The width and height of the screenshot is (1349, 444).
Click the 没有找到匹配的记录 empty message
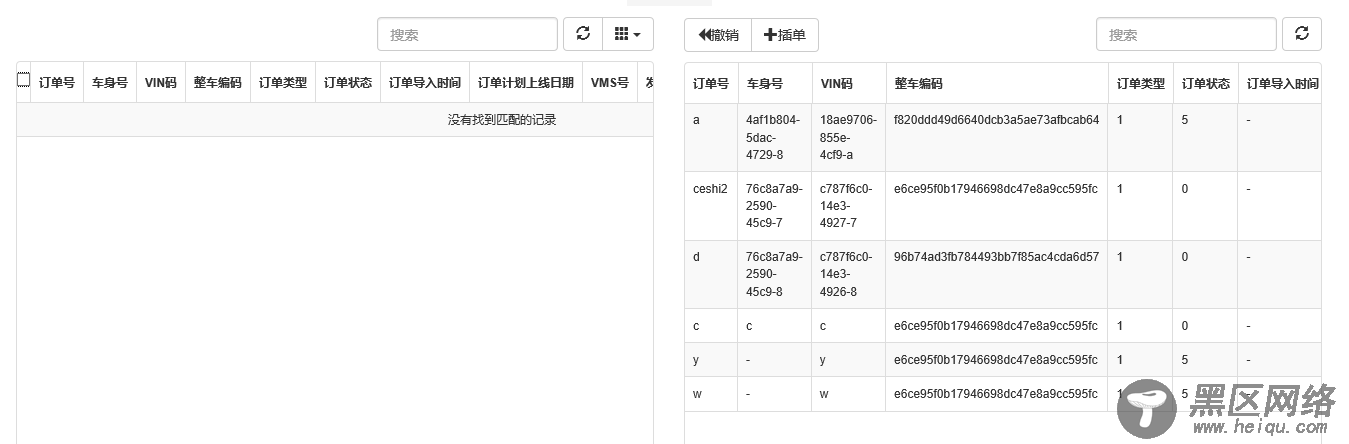click(x=502, y=120)
